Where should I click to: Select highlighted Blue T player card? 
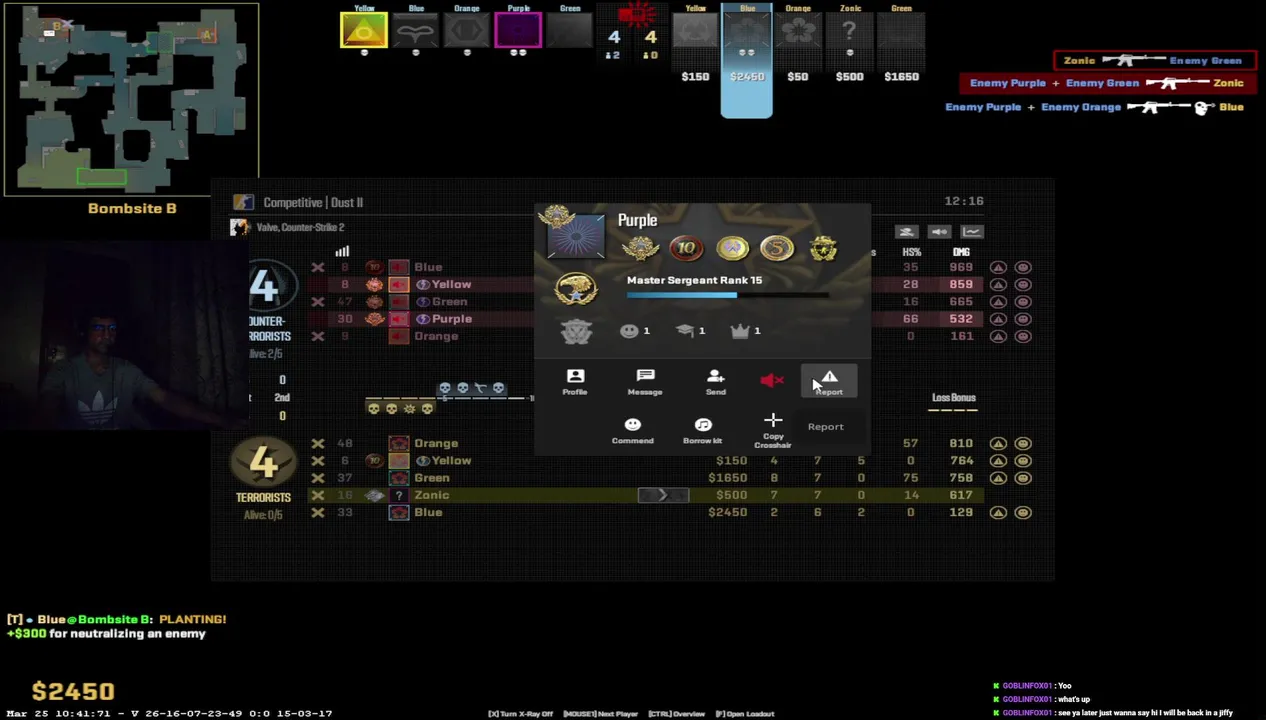point(747,61)
